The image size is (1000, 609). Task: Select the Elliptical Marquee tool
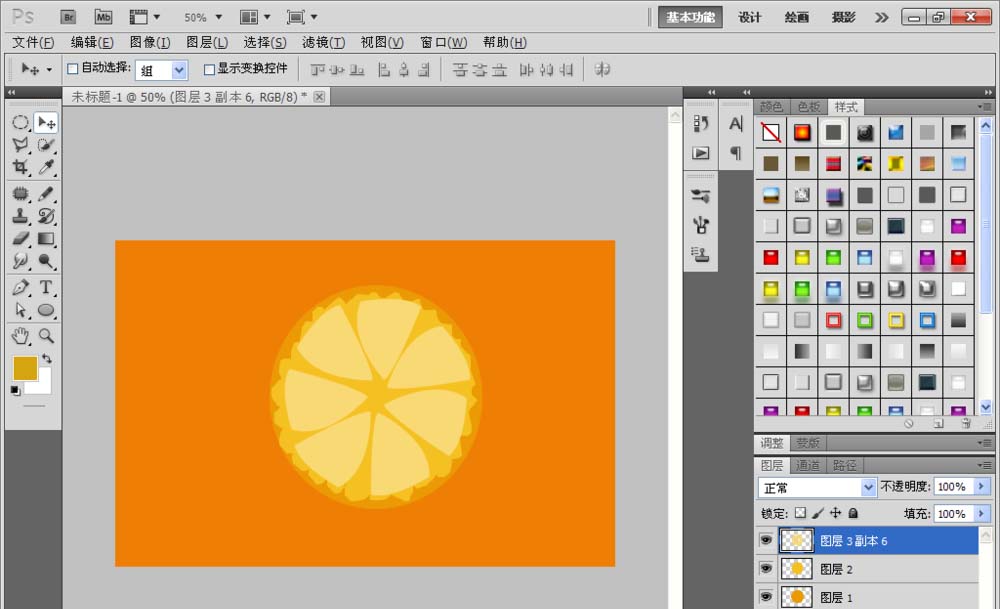tap(20, 122)
